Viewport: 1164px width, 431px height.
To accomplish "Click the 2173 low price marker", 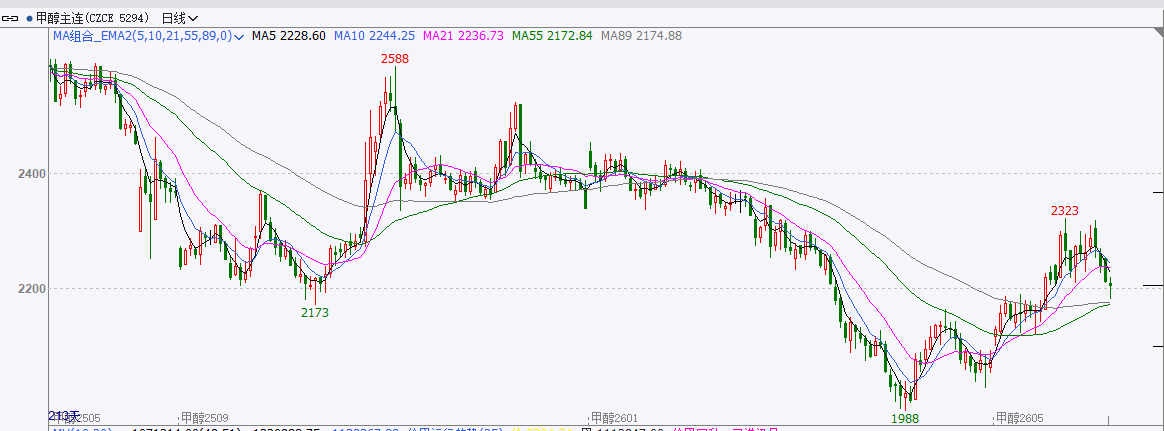I will [x=315, y=312].
